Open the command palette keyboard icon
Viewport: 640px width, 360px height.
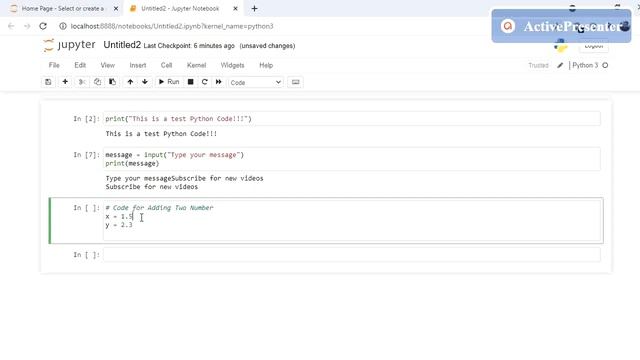tap(296, 82)
